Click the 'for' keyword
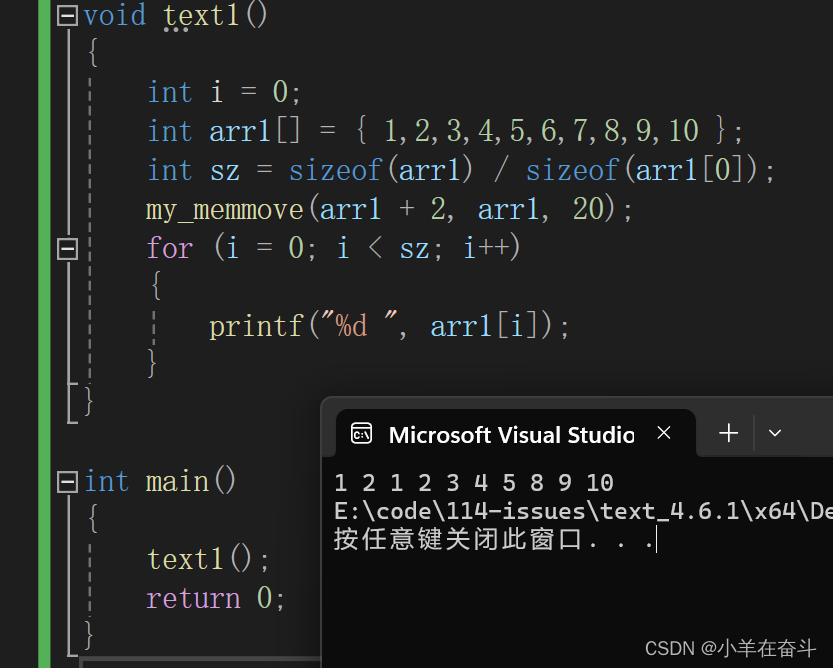Image resolution: width=833 pixels, height=668 pixels. tap(170, 248)
